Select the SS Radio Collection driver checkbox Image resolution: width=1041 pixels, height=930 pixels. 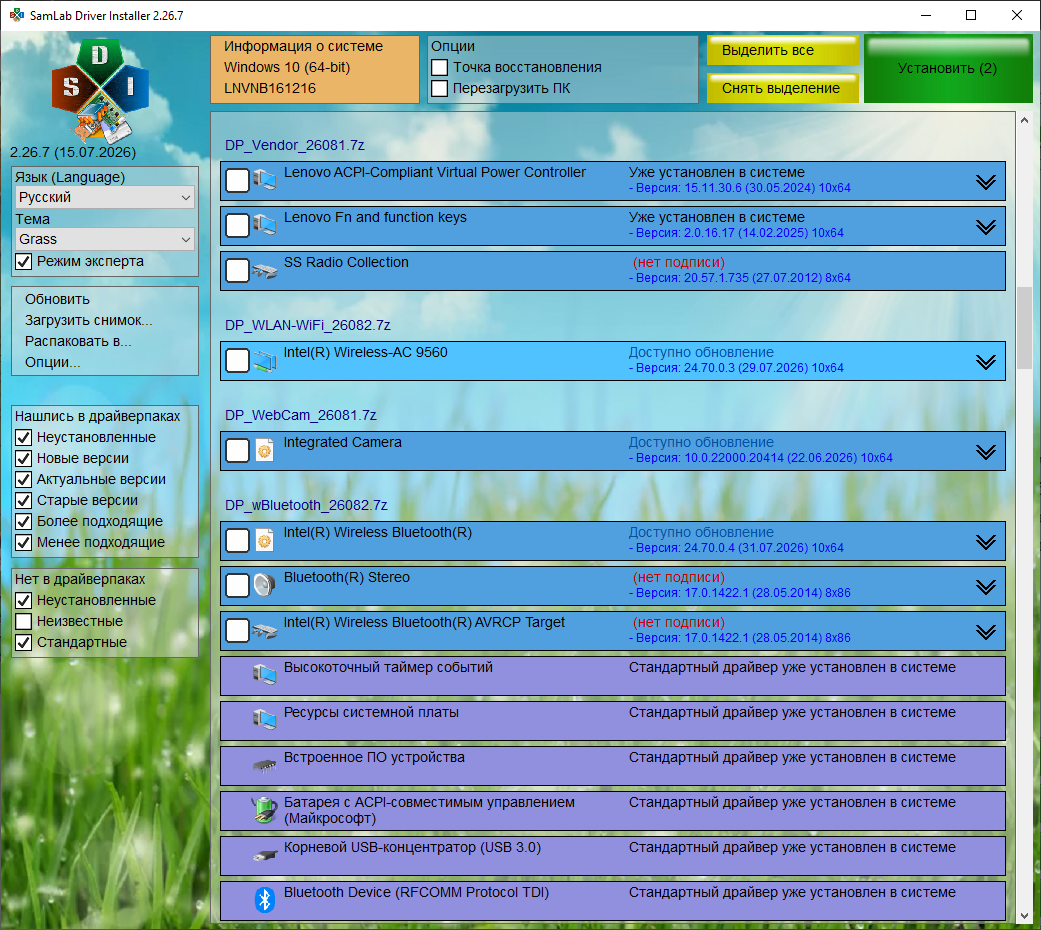tap(238, 270)
